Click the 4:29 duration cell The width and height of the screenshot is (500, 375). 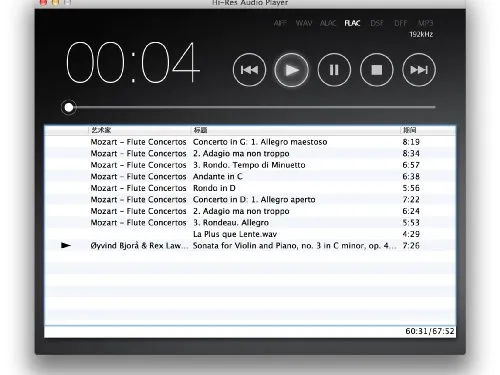click(x=411, y=234)
